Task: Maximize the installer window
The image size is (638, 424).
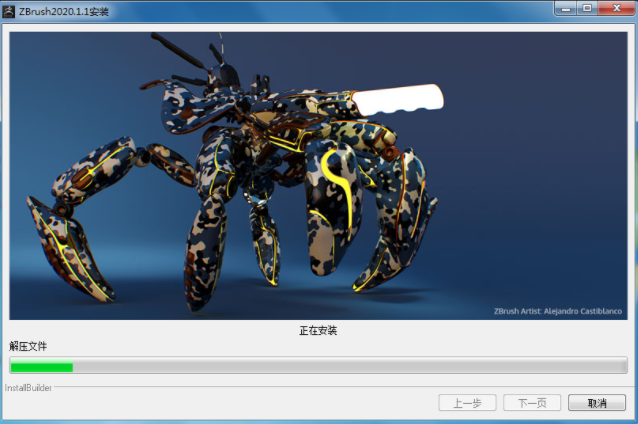Action: pos(586,8)
